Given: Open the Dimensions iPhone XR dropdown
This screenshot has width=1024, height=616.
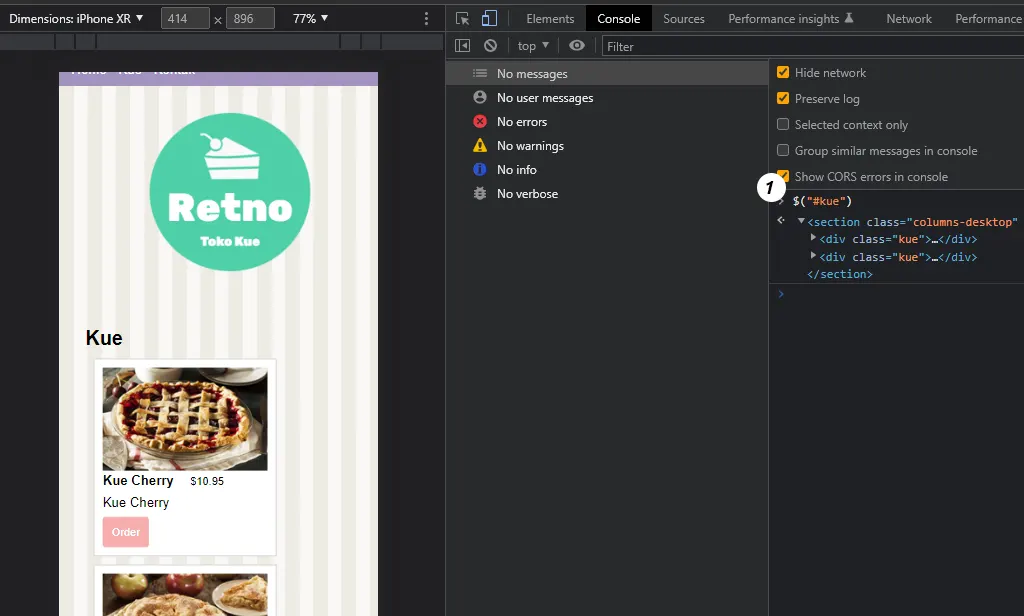Looking at the screenshot, I should (76, 19).
